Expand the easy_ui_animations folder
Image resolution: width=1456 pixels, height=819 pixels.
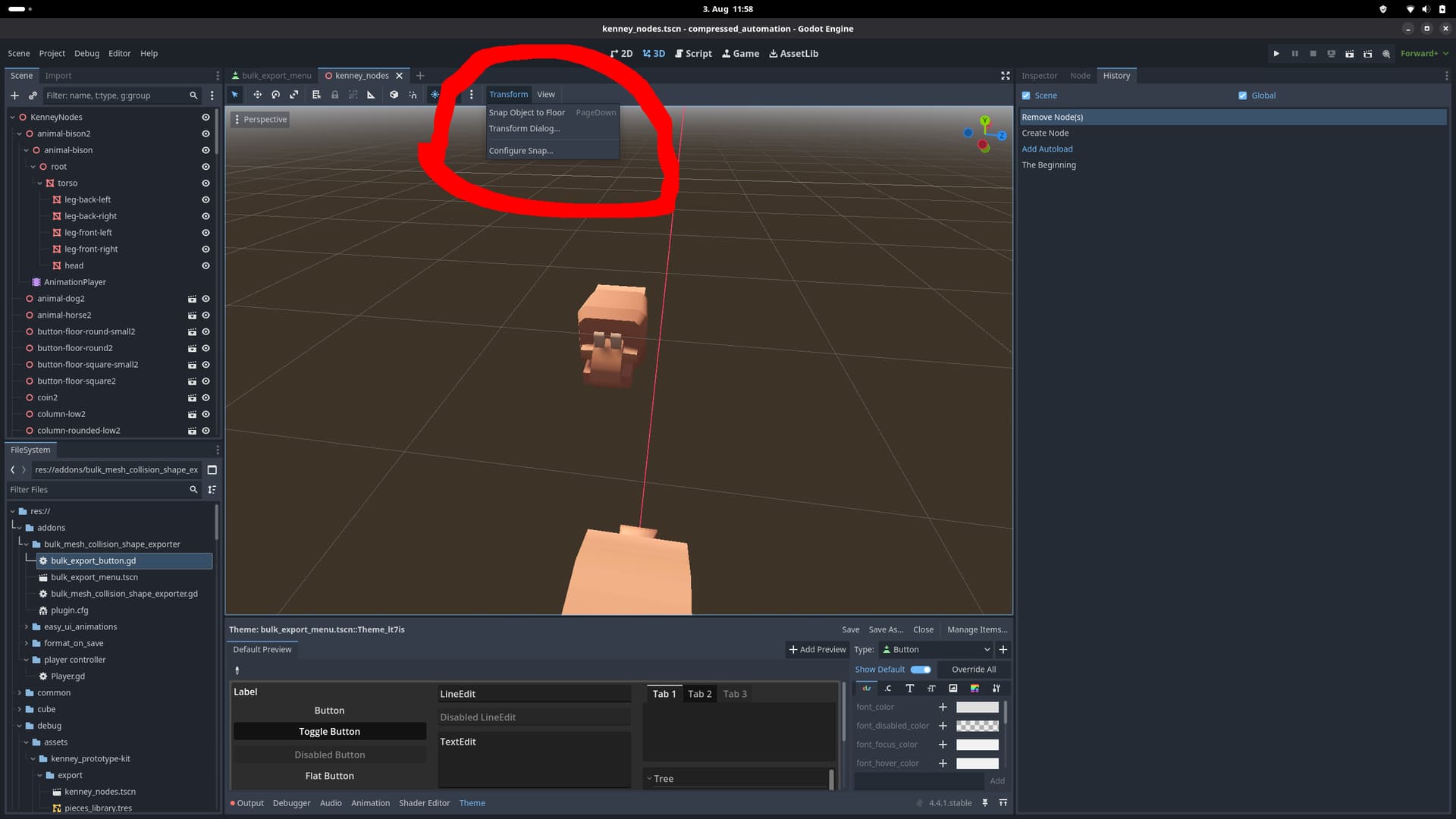pos(26,627)
